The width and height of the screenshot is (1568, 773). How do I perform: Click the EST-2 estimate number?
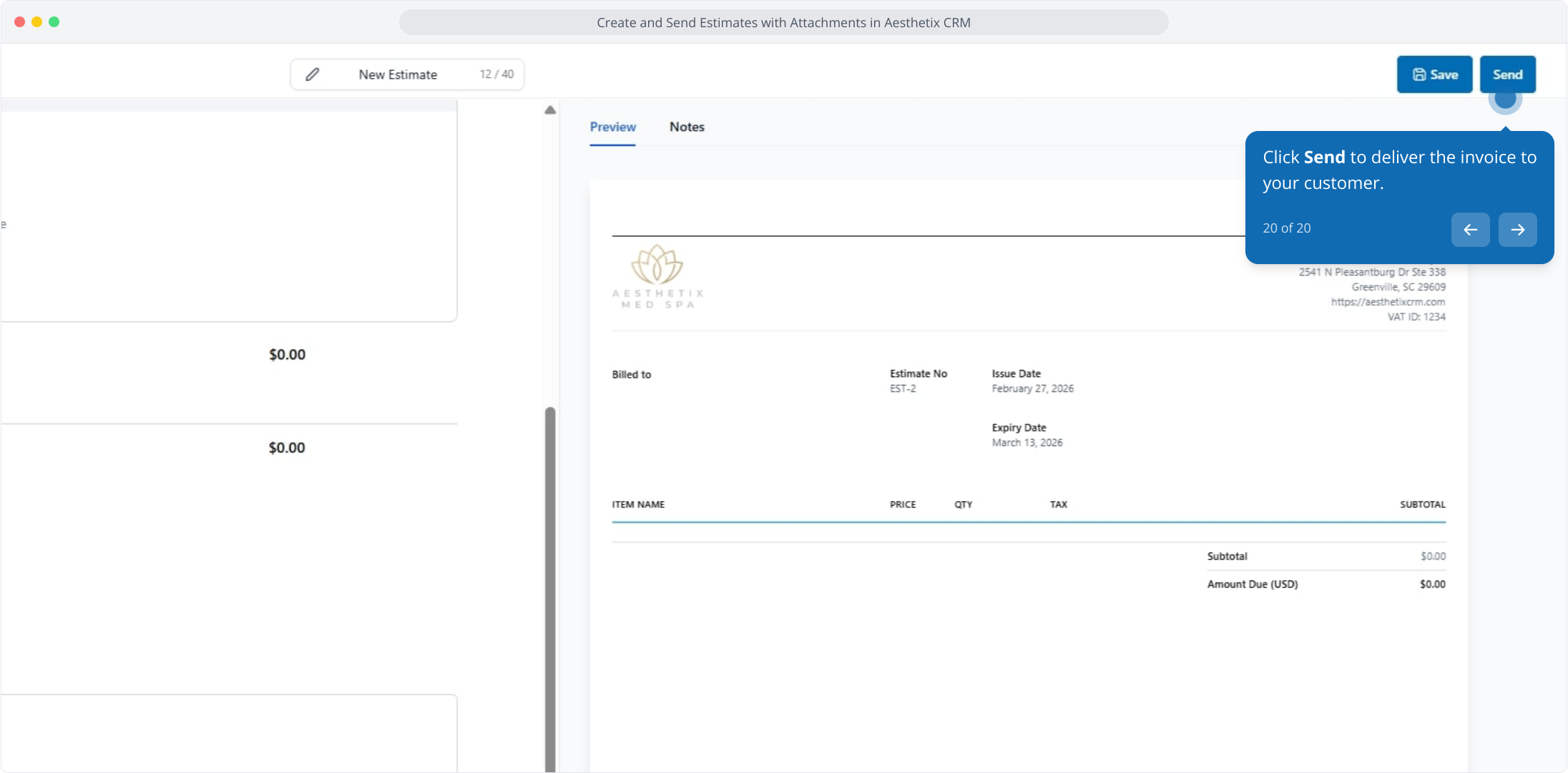903,389
